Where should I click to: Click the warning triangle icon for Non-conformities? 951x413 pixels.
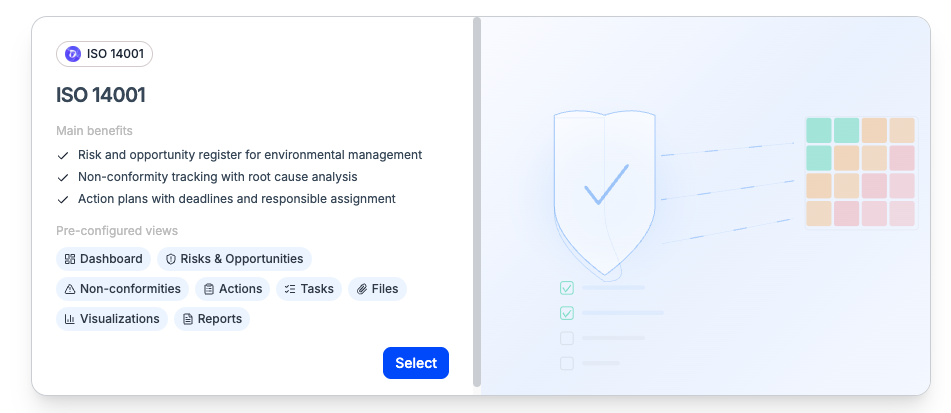70,289
